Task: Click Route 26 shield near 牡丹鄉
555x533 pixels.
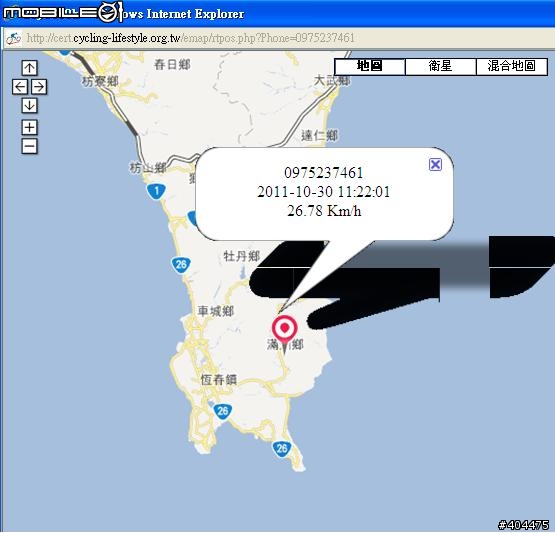Action: [x=181, y=265]
